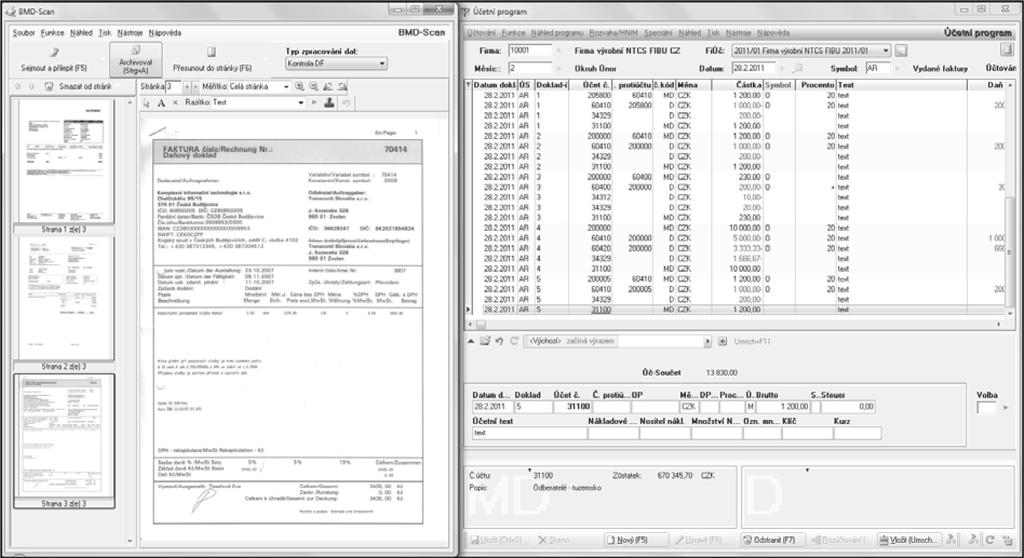Open Účtování menu in Účetní program
This screenshot has width=1024, height=558.
pos(481,33)
